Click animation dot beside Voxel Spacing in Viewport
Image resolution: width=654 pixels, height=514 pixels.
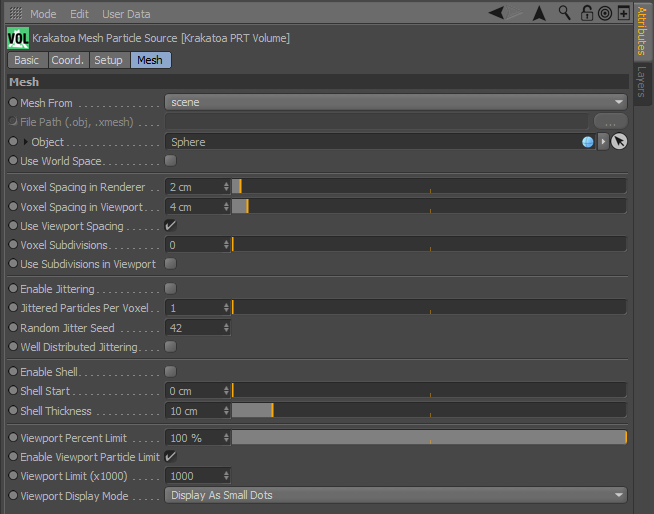coord(13,207)
